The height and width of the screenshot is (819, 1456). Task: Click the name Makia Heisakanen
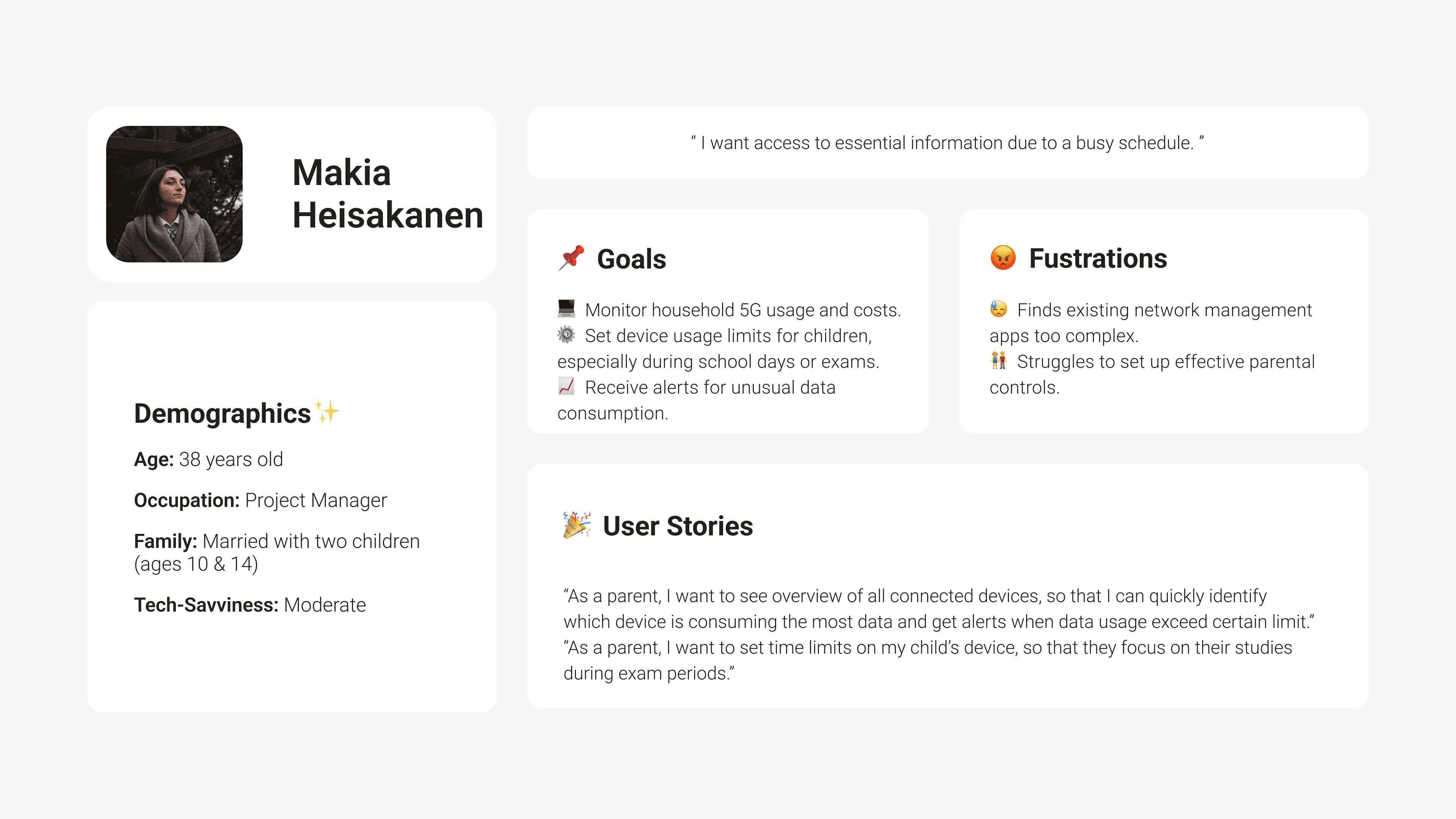(388, 194)
